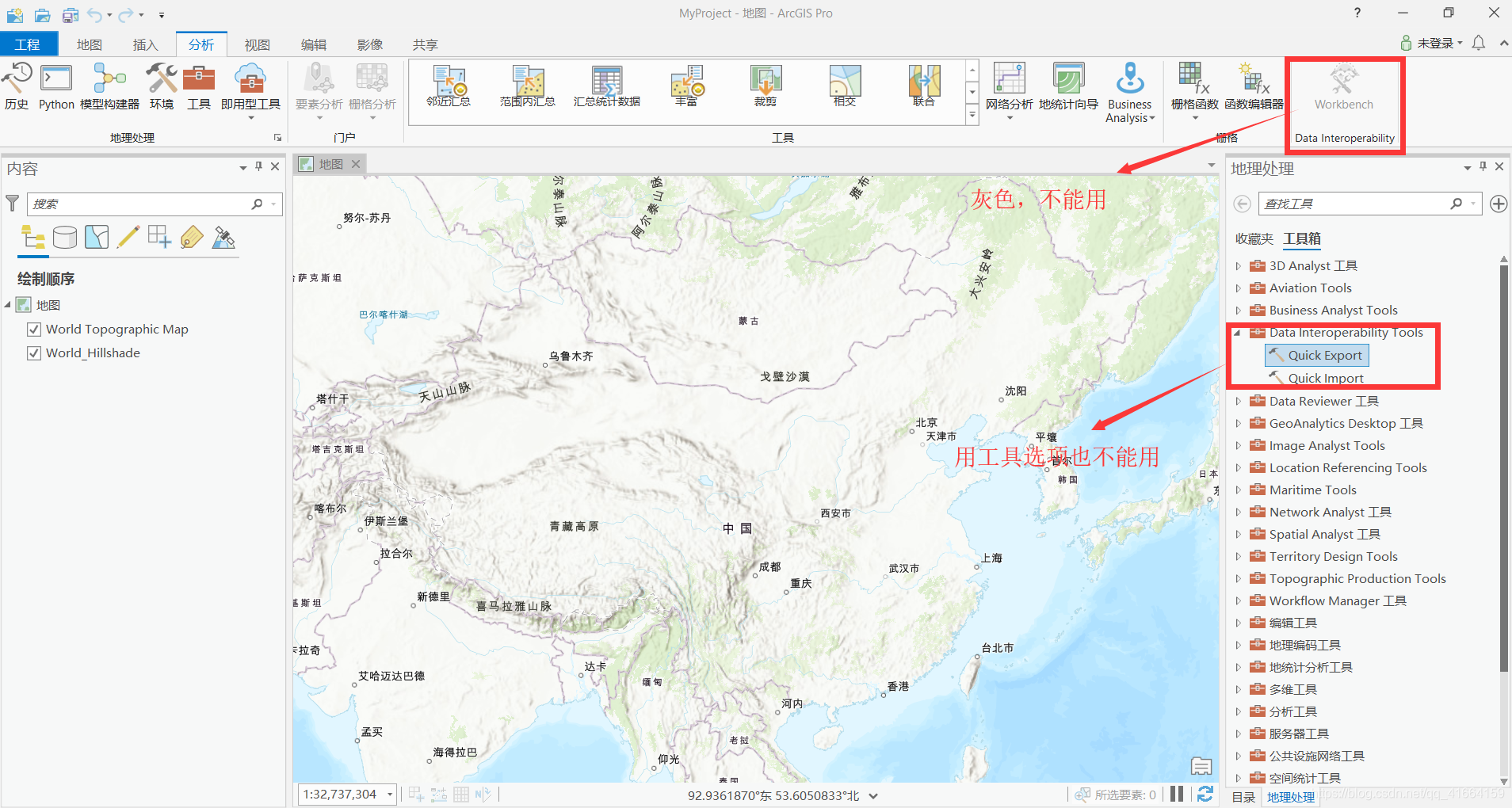Collapse the 地图 group in Contents
The image size is (1512, 808).
pyautogui.click(x=8, y=305)
